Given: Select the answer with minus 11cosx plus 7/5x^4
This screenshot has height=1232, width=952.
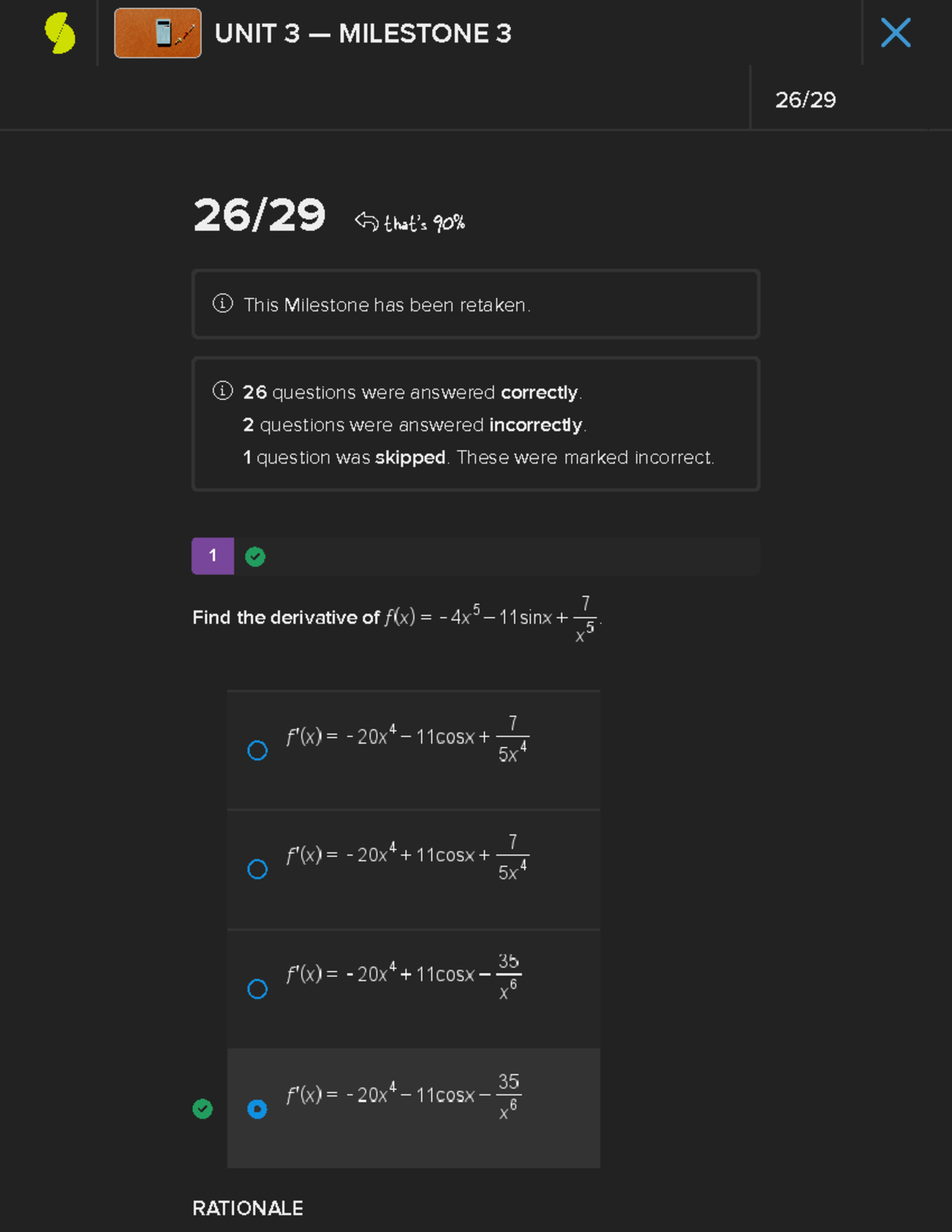Looking at the screenshot, I should tap(257, 749).
